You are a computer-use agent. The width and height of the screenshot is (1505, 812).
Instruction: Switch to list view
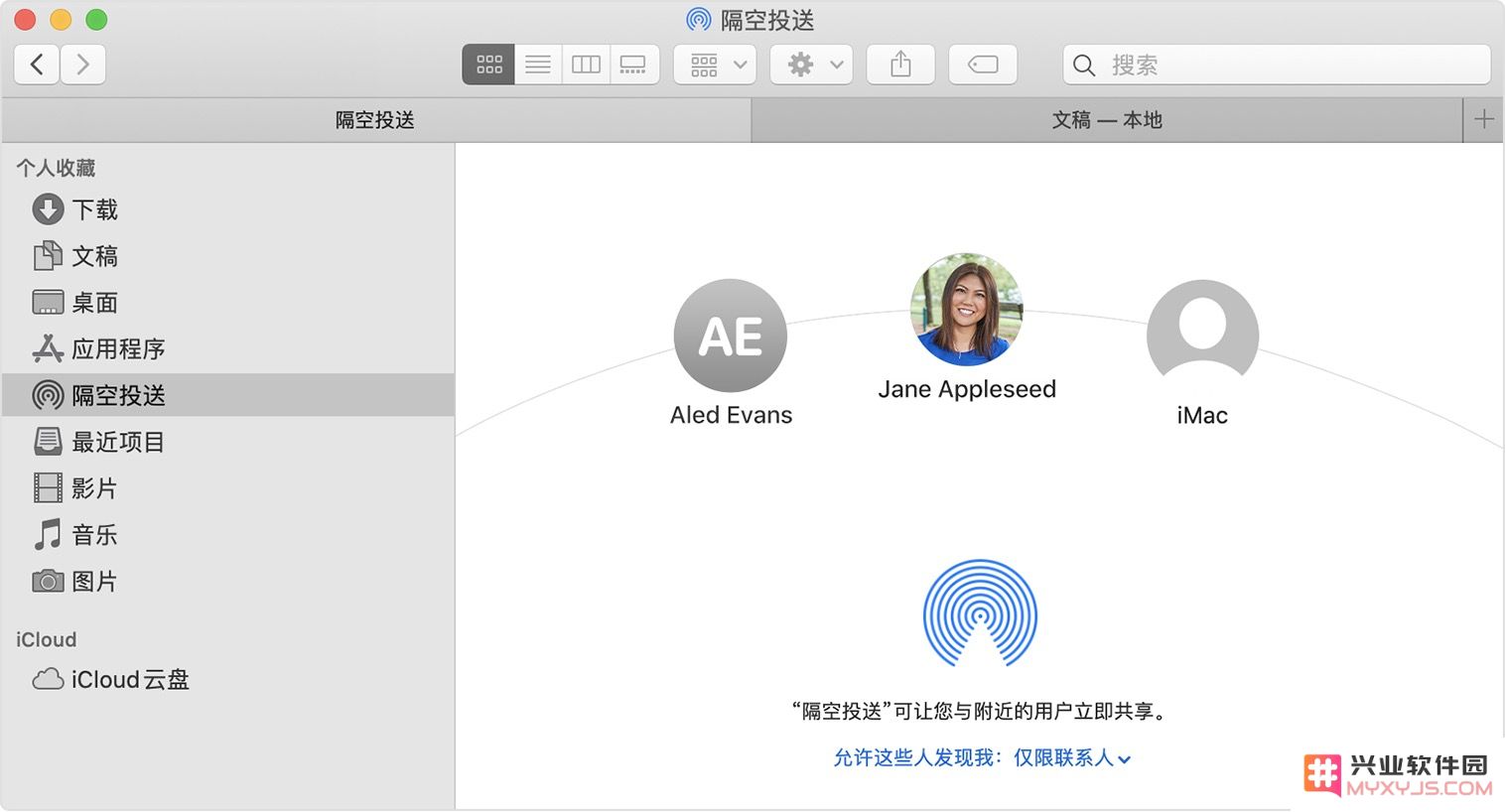point(538,65)
